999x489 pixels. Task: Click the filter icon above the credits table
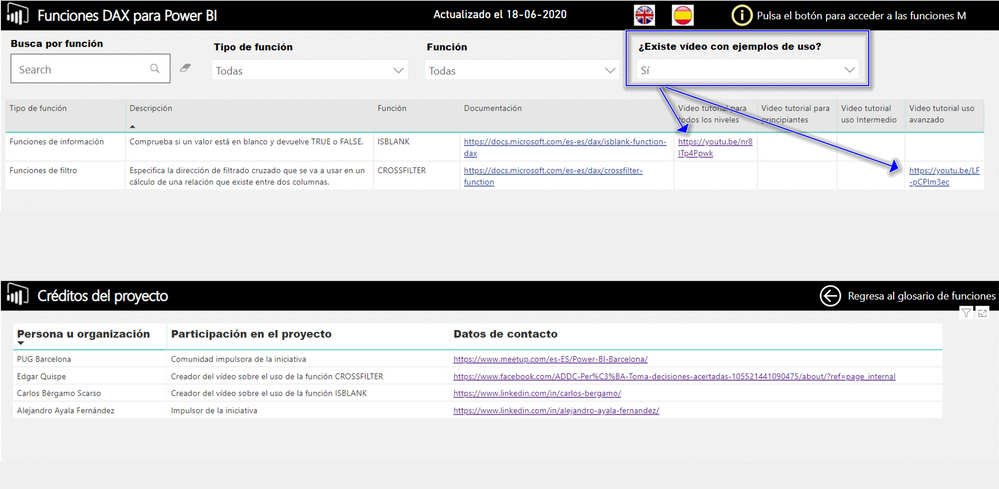point(967,313)
